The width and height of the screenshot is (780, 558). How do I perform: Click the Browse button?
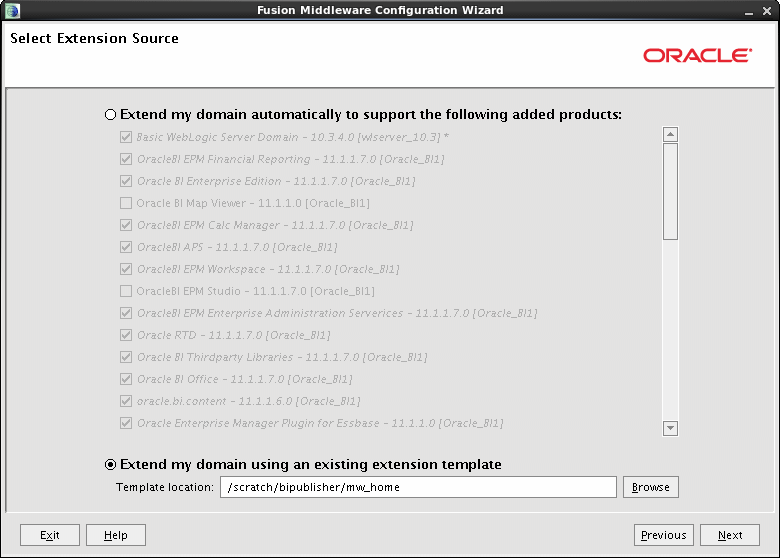(651, 487)
